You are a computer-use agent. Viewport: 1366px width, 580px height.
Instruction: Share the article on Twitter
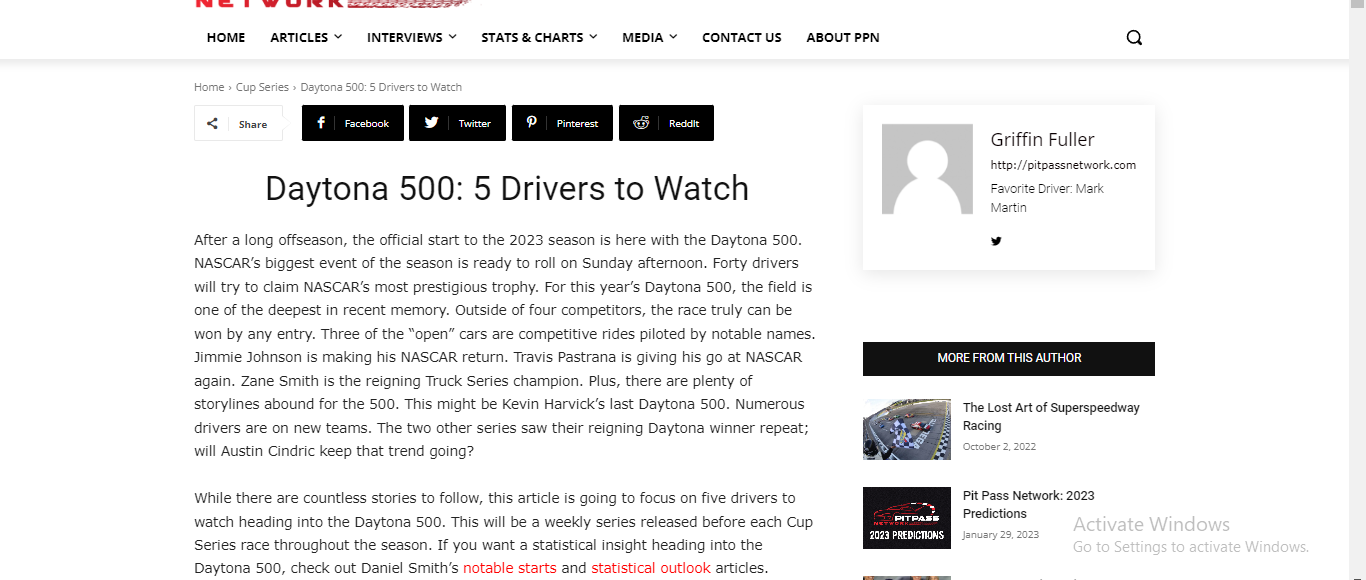(457, 123)
